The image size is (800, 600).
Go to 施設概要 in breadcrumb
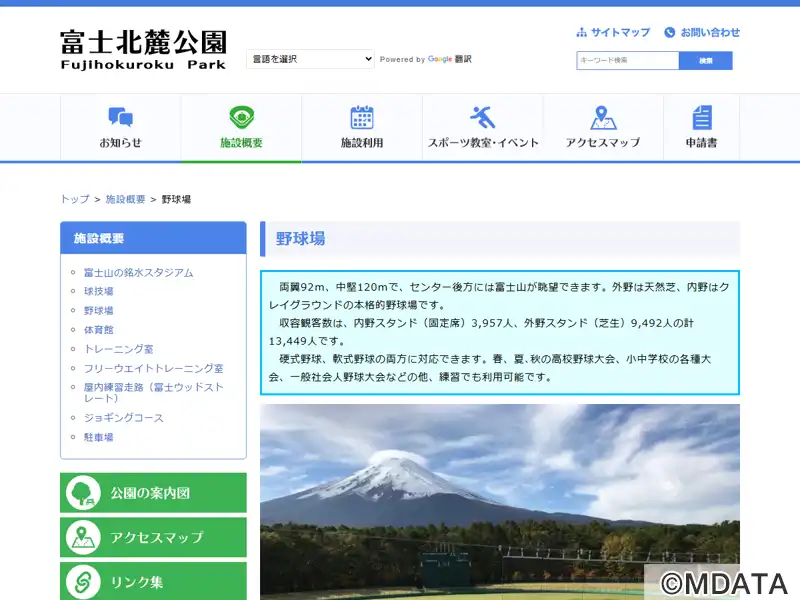(126, 199)
